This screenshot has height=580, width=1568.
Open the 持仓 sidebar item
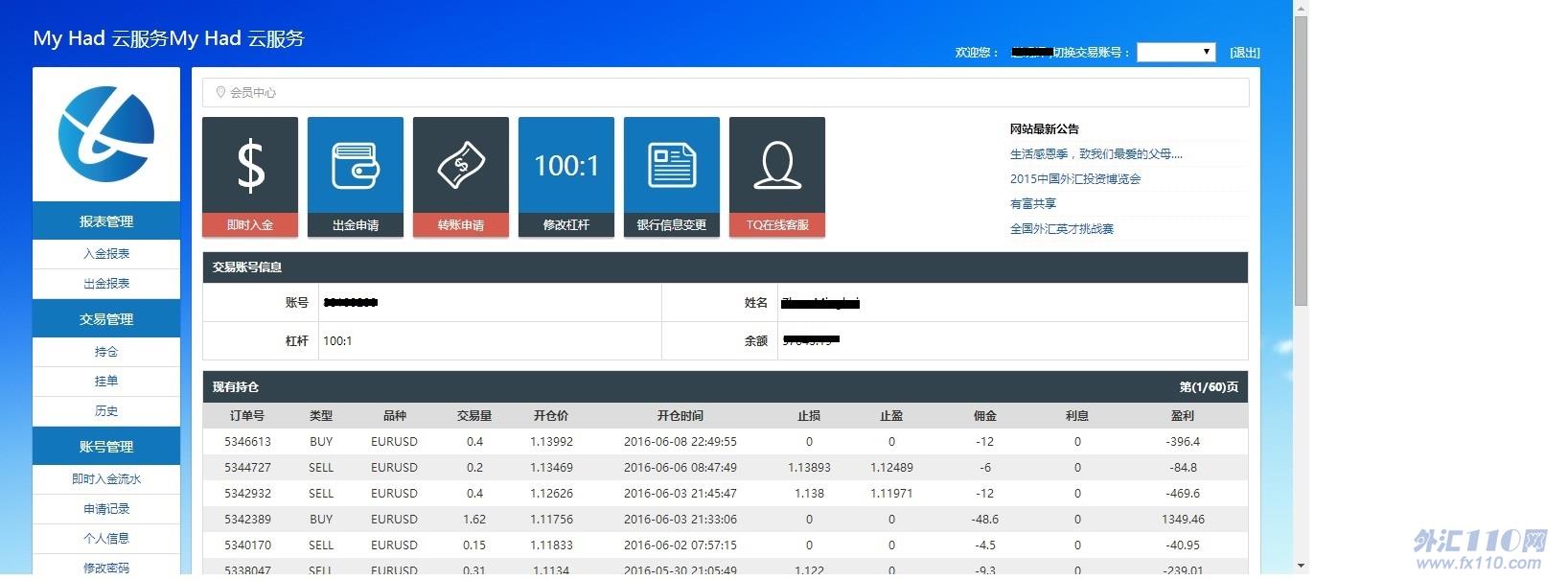point(106,352)
